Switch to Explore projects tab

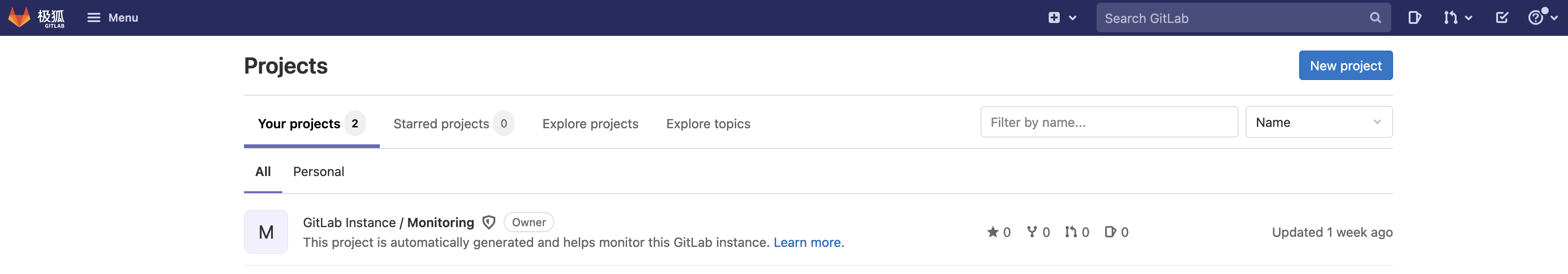click(x=590, y=123)
